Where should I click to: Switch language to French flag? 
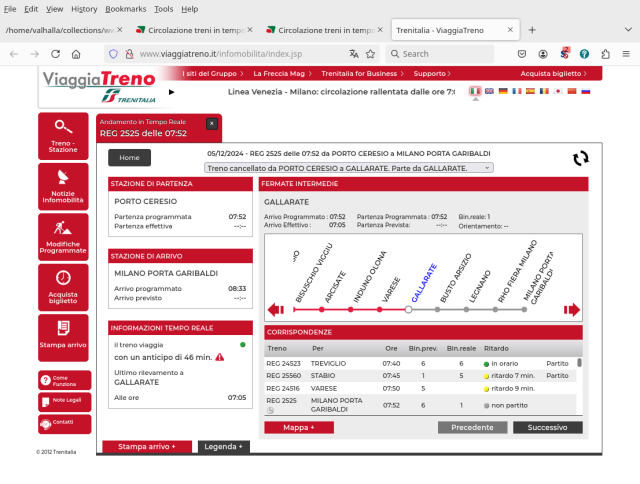pyautogui.click(x=517, y=91)
